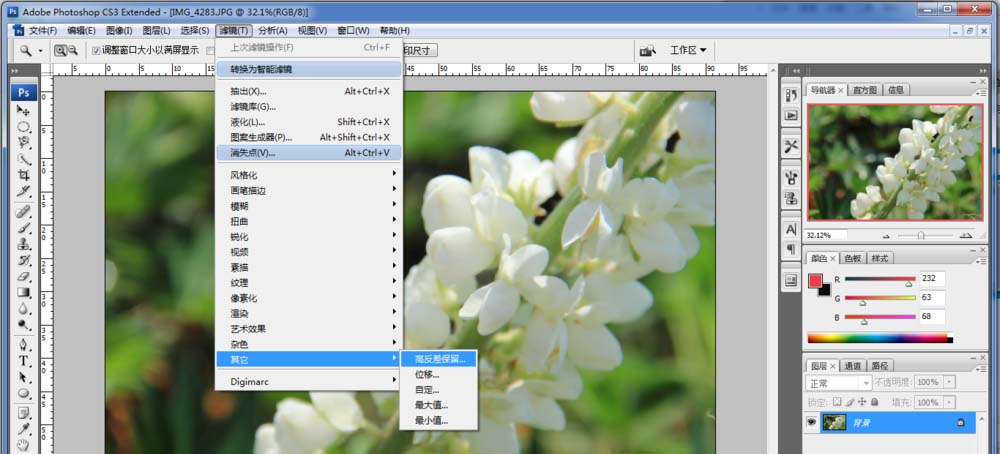Select the Slice tool

(24, 190)
